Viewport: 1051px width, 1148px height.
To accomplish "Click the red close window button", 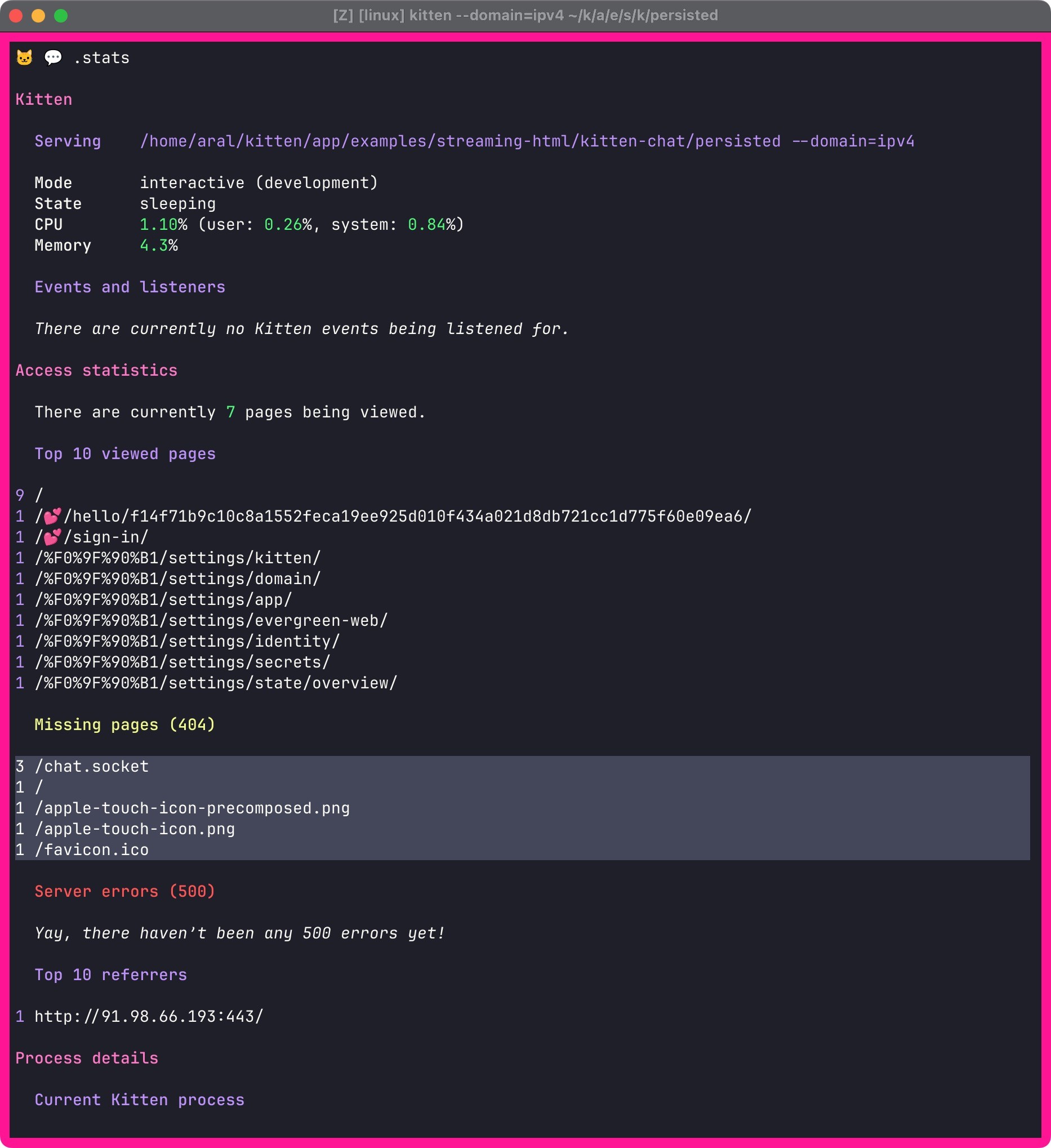I will (16, 15).
